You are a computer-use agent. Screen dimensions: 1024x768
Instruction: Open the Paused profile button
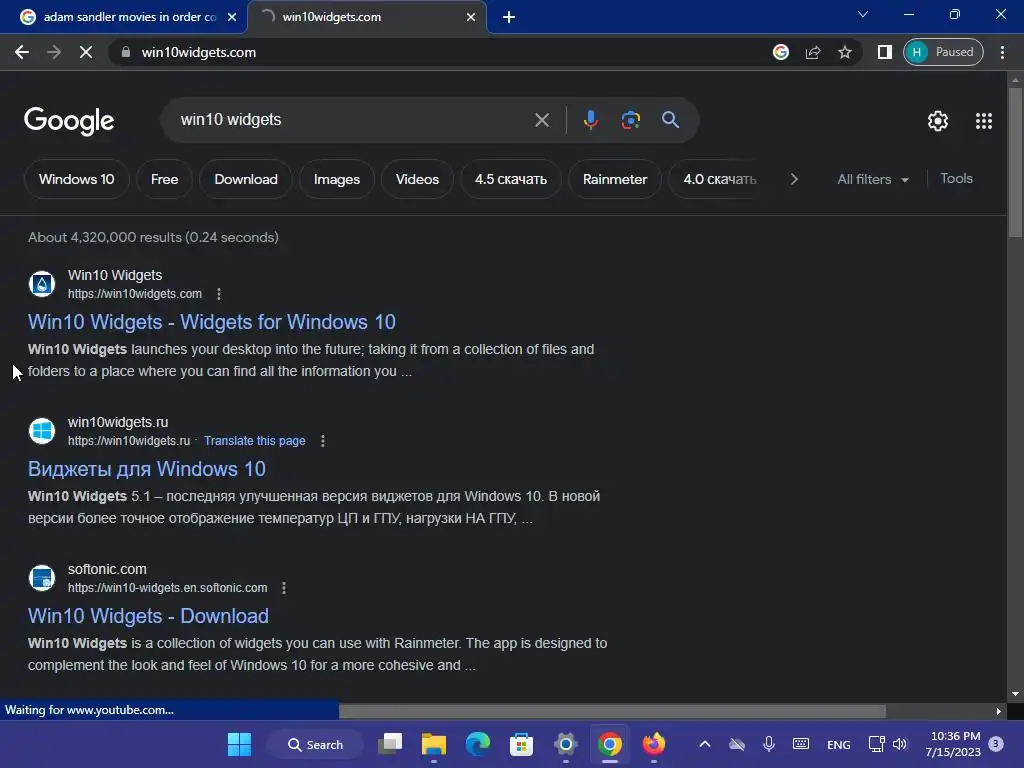(943, 52)
